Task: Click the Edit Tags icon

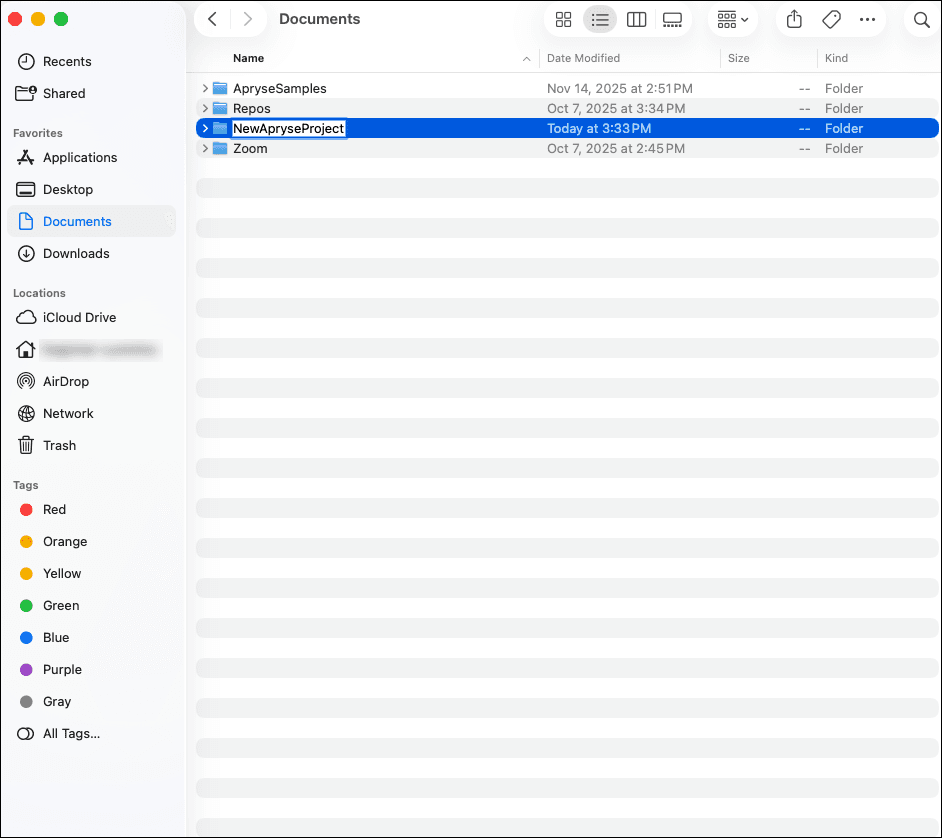Action: coord(830,20)
